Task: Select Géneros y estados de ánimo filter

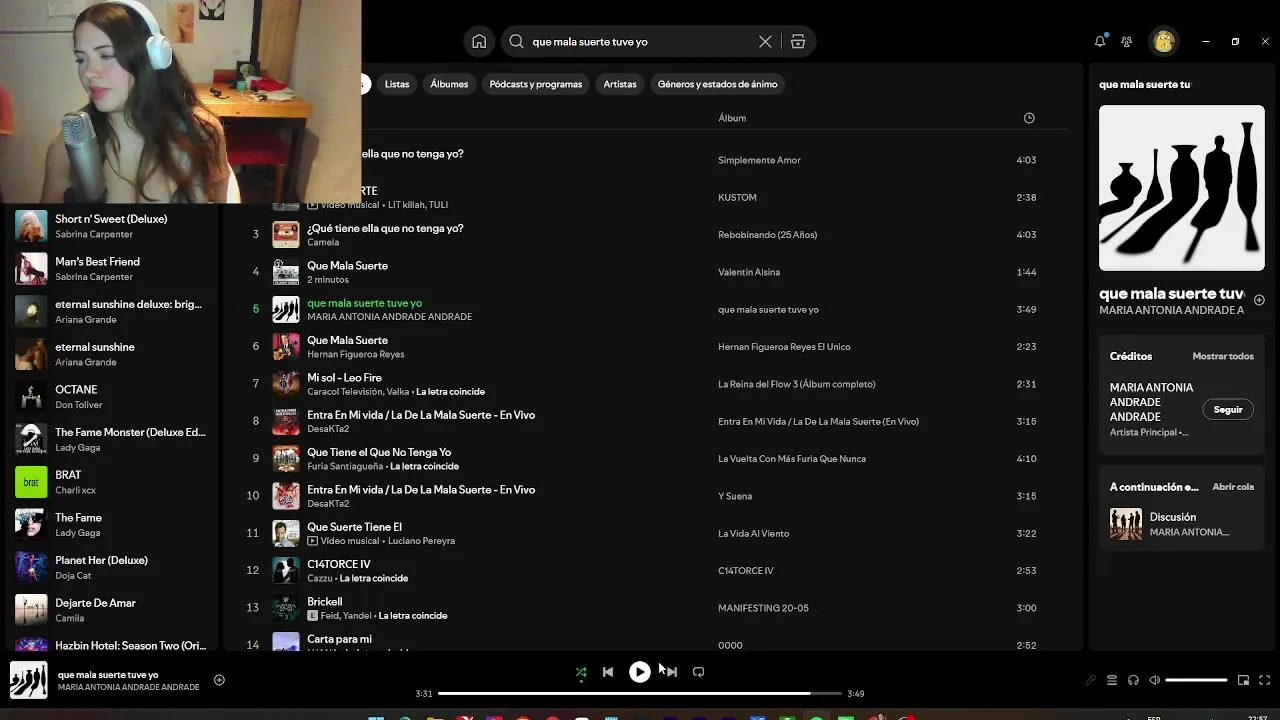Action: (717, 84)
